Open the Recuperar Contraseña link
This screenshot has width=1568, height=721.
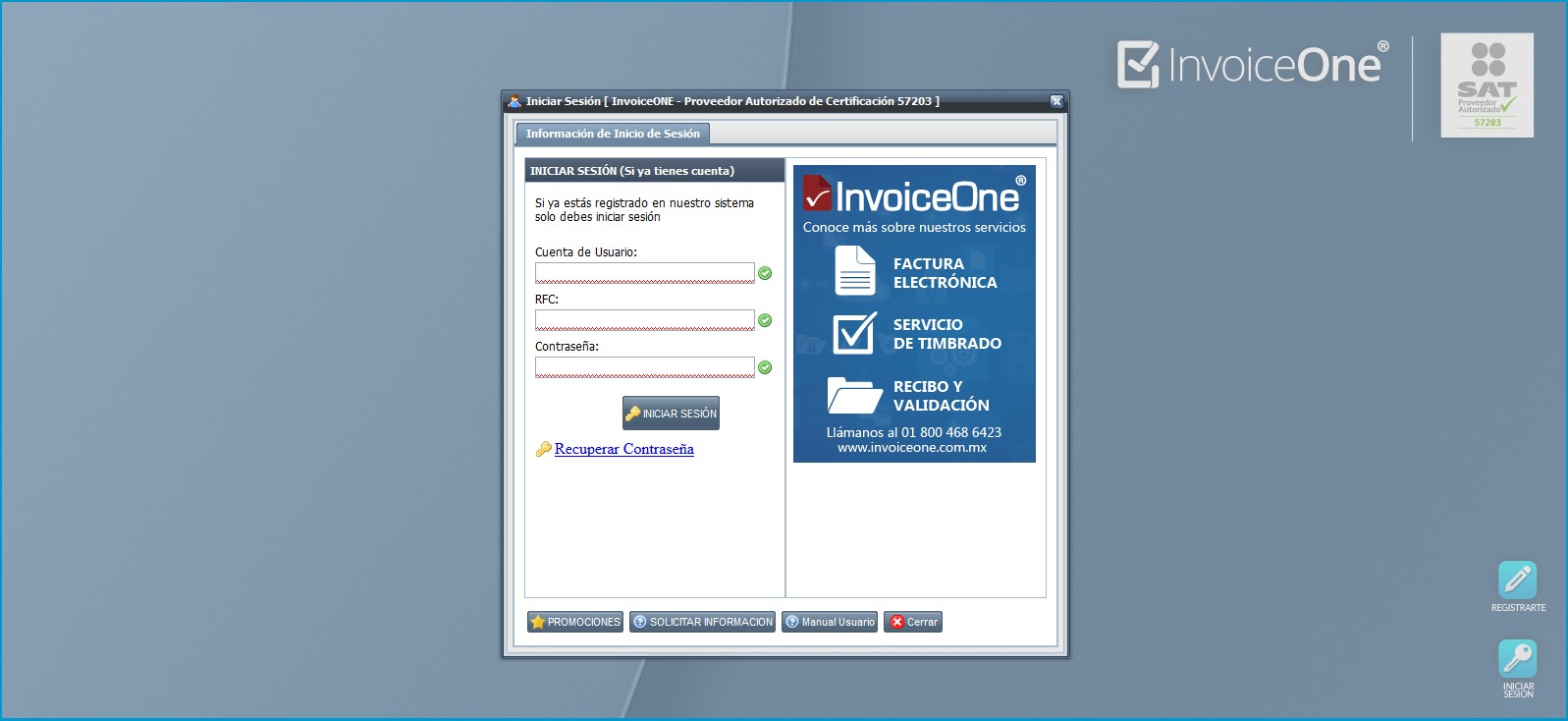point(624,449)
